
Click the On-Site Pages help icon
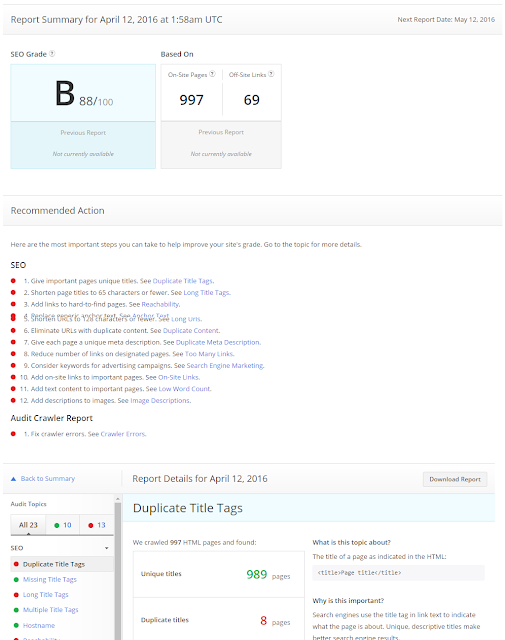(212, 74)
